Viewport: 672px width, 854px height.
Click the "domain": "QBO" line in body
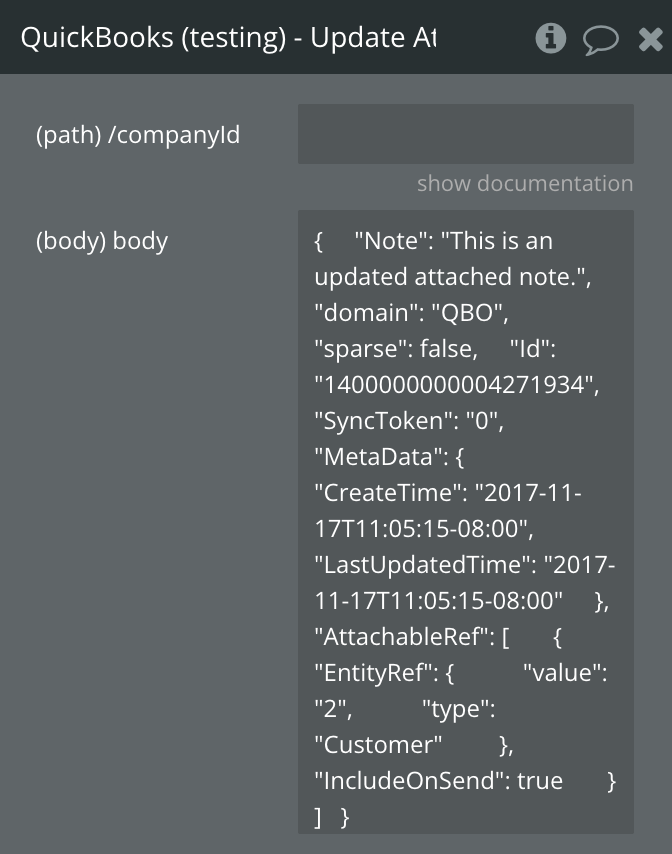412,313
